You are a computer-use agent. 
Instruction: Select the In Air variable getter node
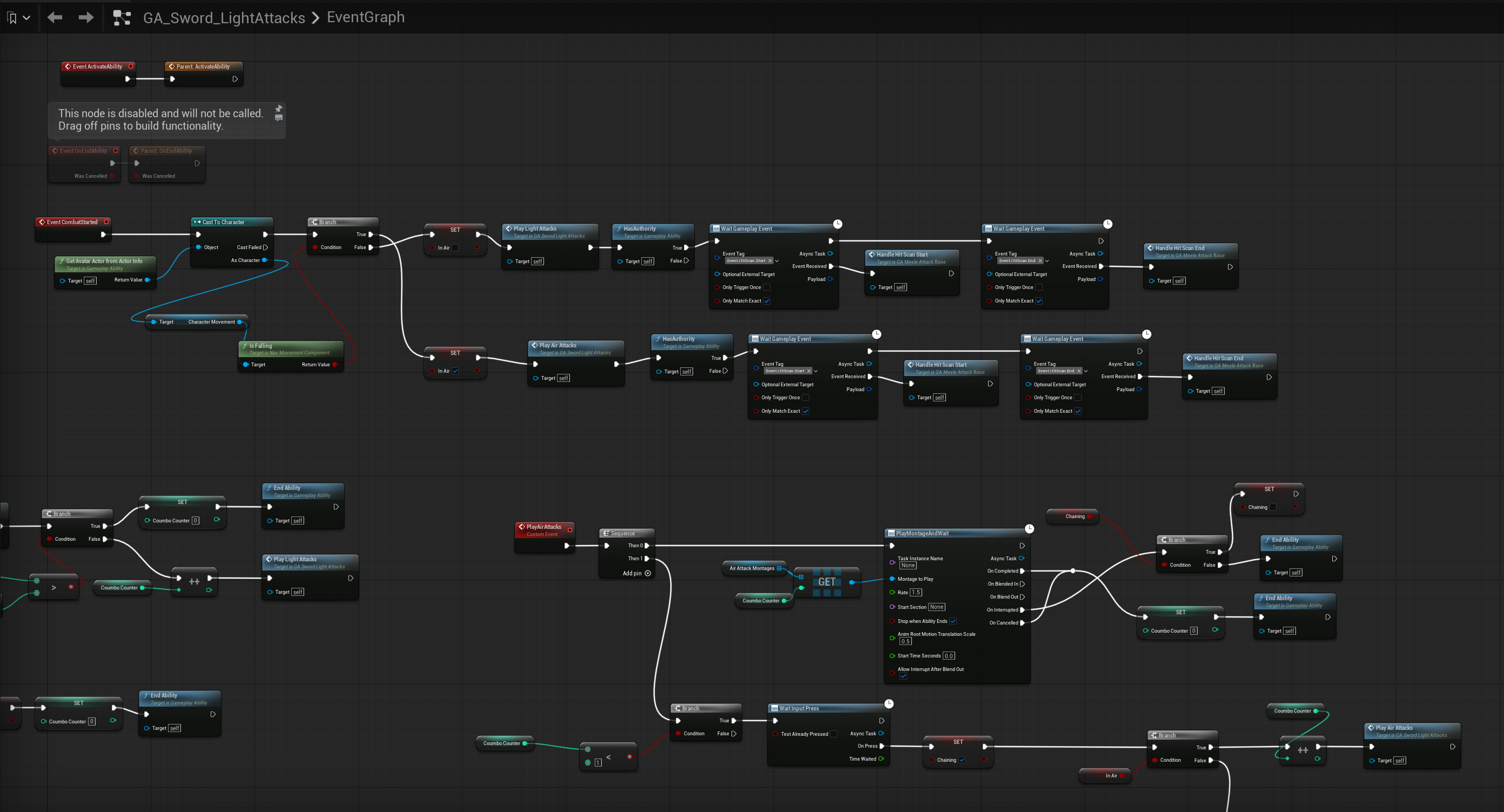click(1105, 776)
